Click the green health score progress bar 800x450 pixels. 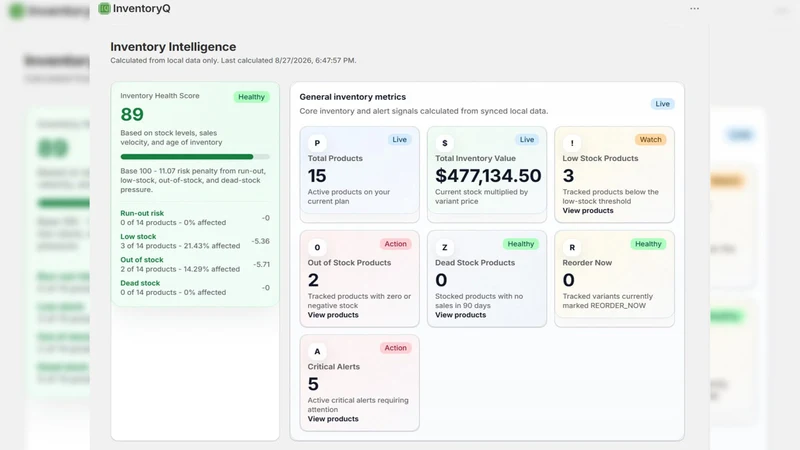(x=195, y=157)
